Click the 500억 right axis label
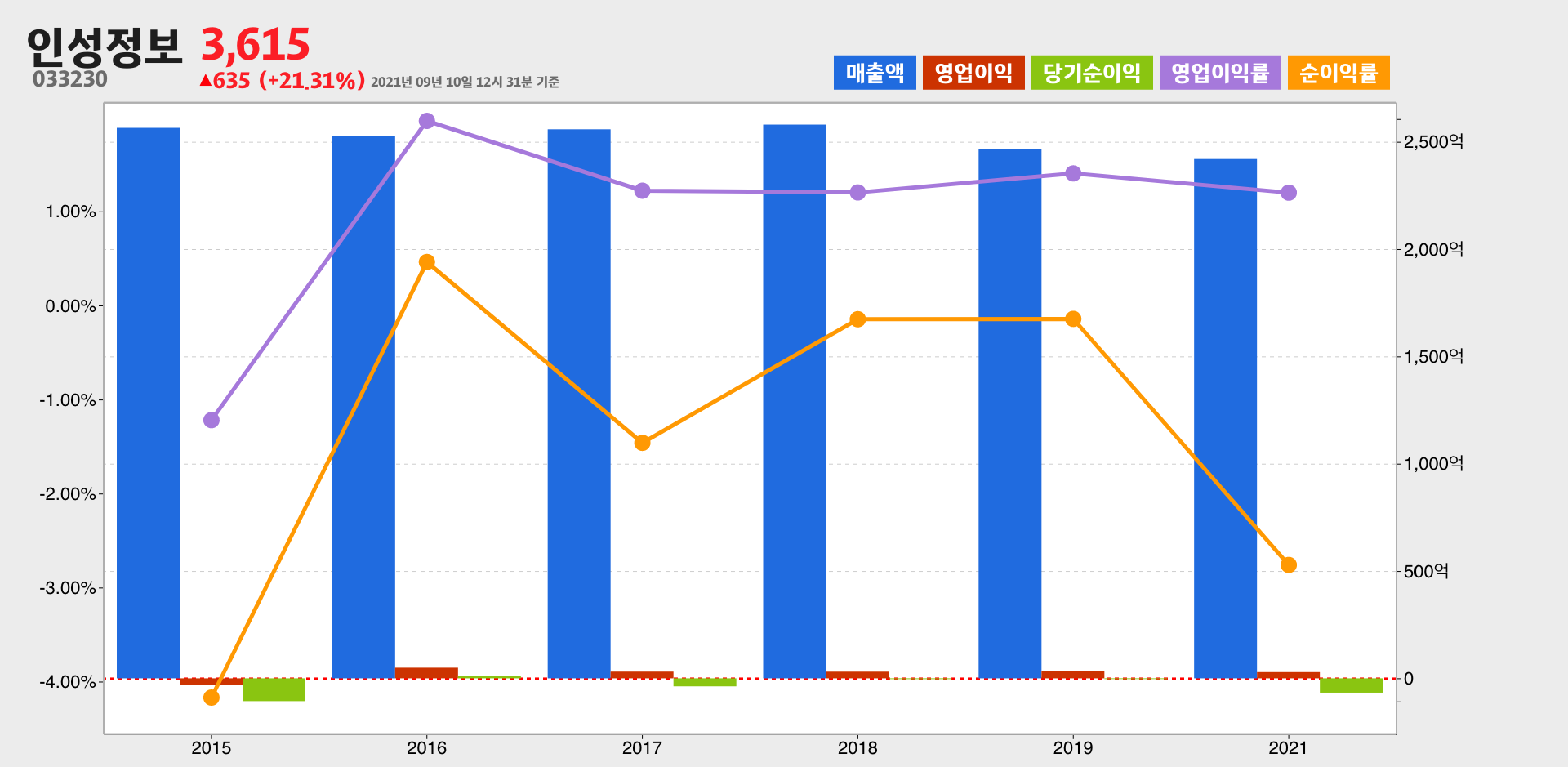Image resolution: width=1568 pixels, height=767 pixels. click(x=1426, y=572)
